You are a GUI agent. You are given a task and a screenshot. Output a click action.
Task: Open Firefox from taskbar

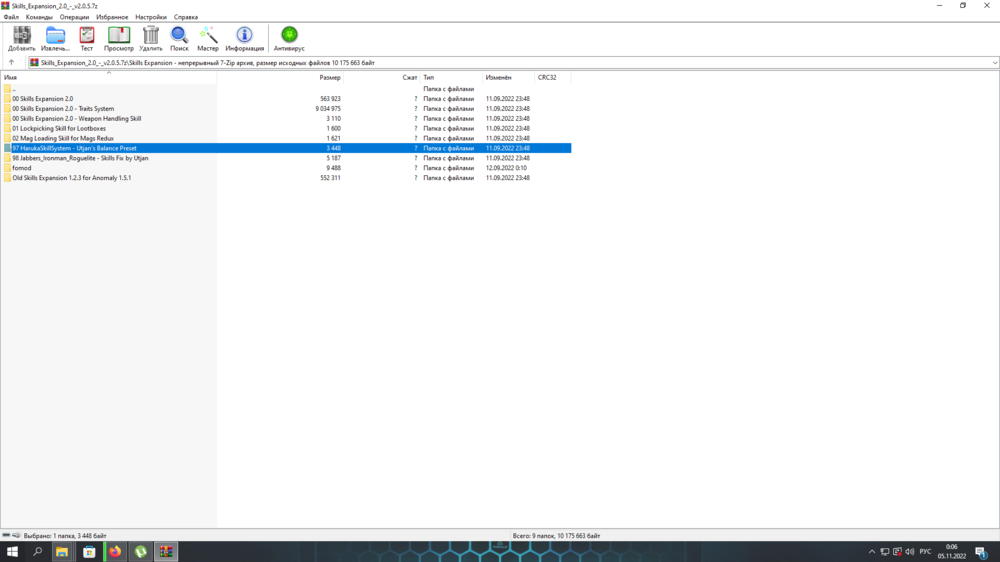[115, 552]
